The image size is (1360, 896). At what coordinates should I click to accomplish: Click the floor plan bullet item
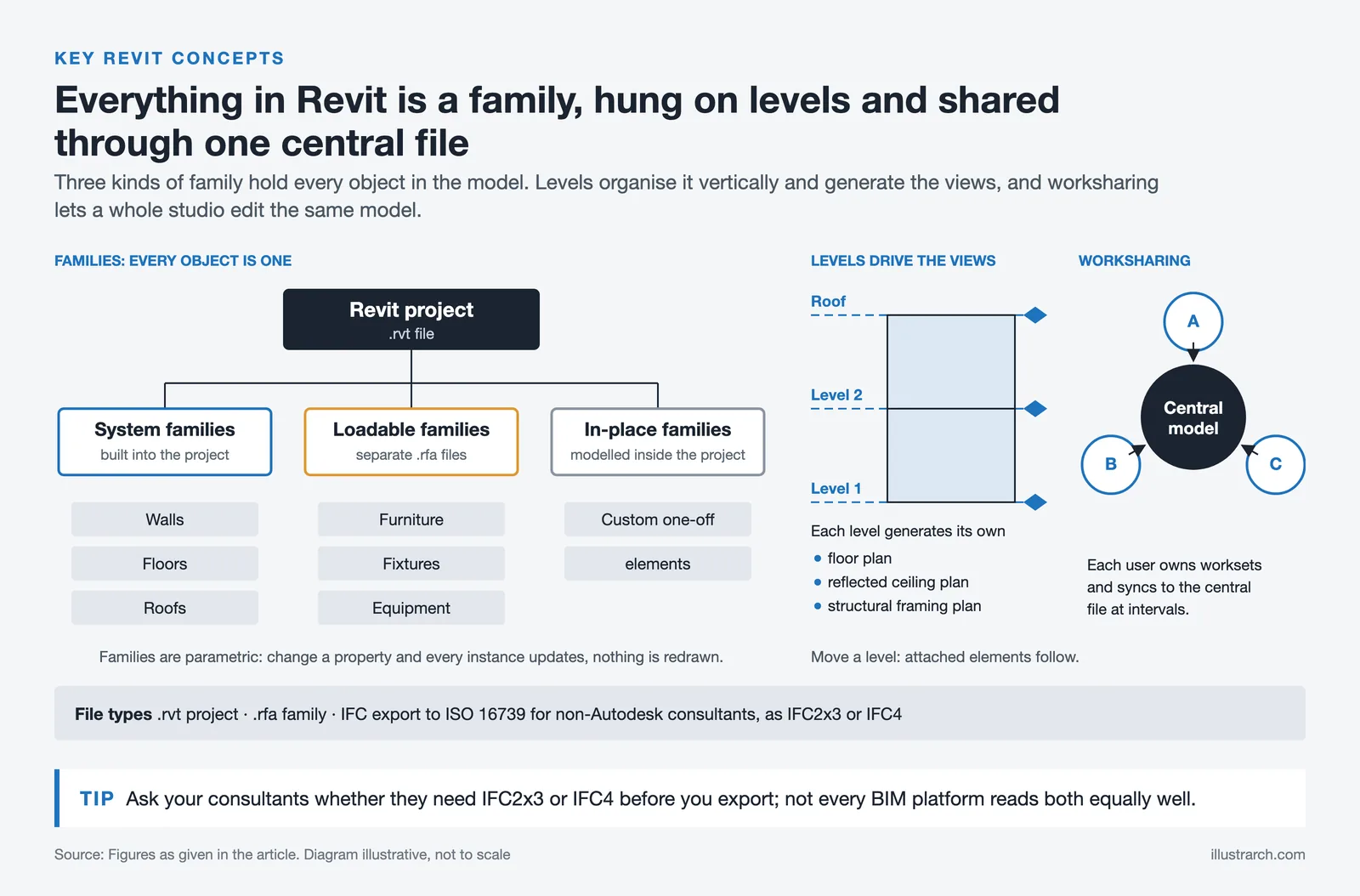853,559
